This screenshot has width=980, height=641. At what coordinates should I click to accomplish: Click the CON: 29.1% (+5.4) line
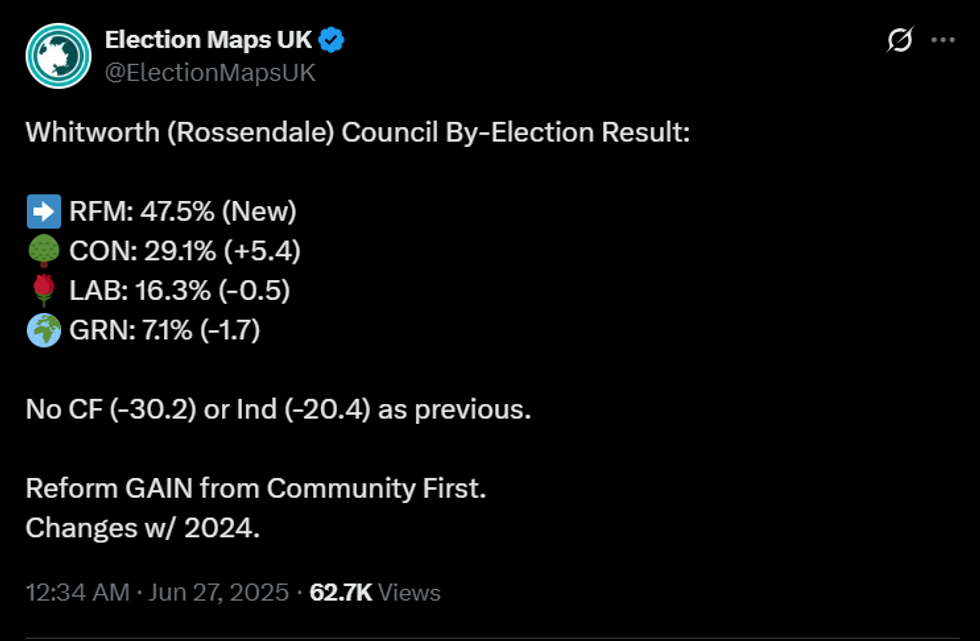[x=184, y=251]
